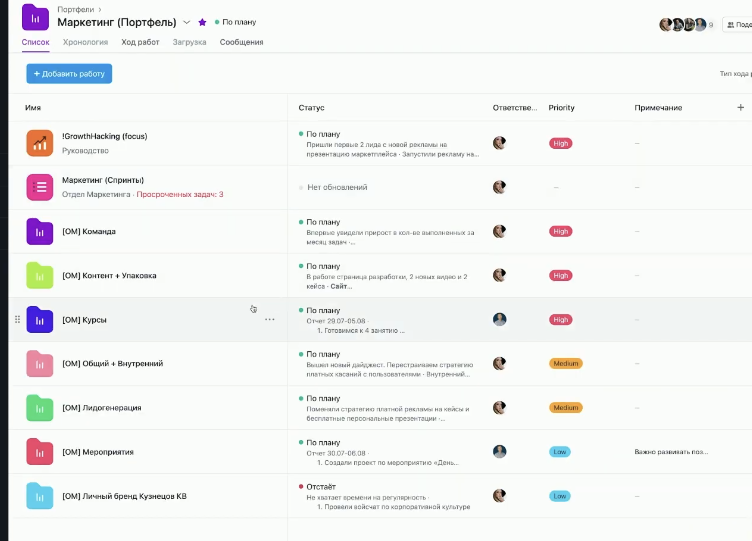
Task: Click Low priority tag in Личный бренд row
Action: click(x=560, y=496)
